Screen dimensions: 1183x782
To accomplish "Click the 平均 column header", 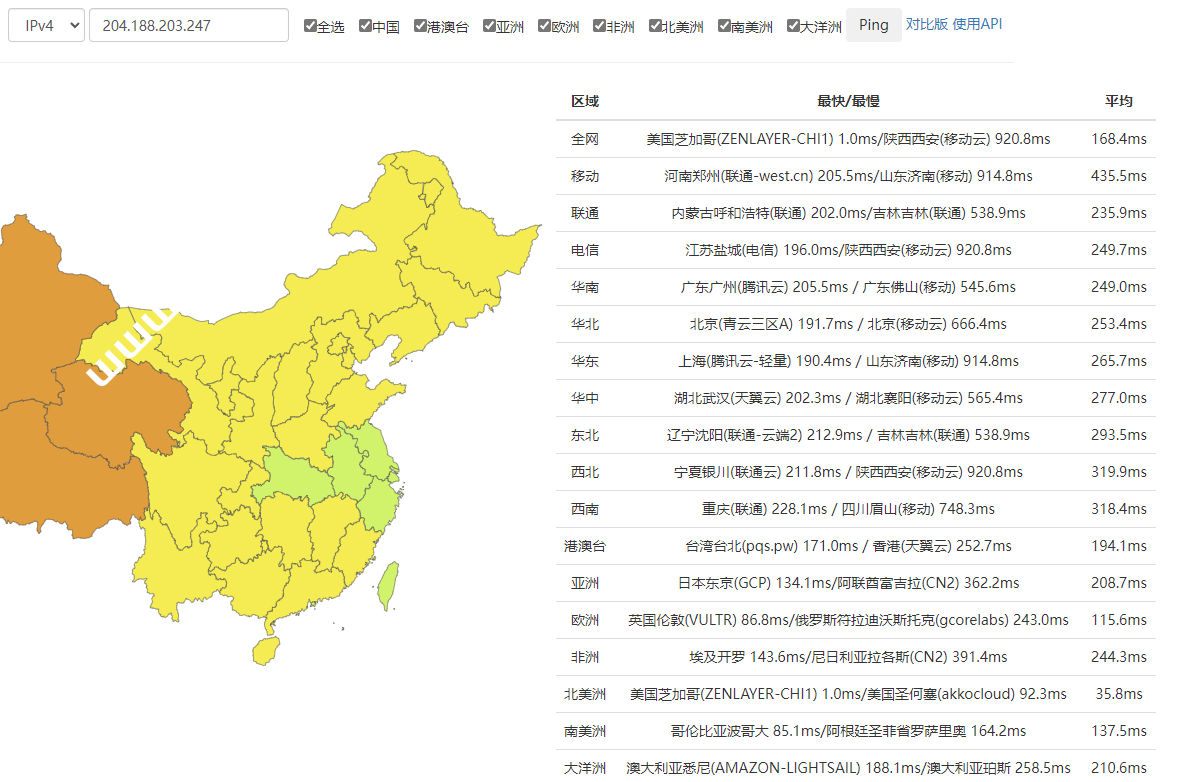I will coord(1118,101).
